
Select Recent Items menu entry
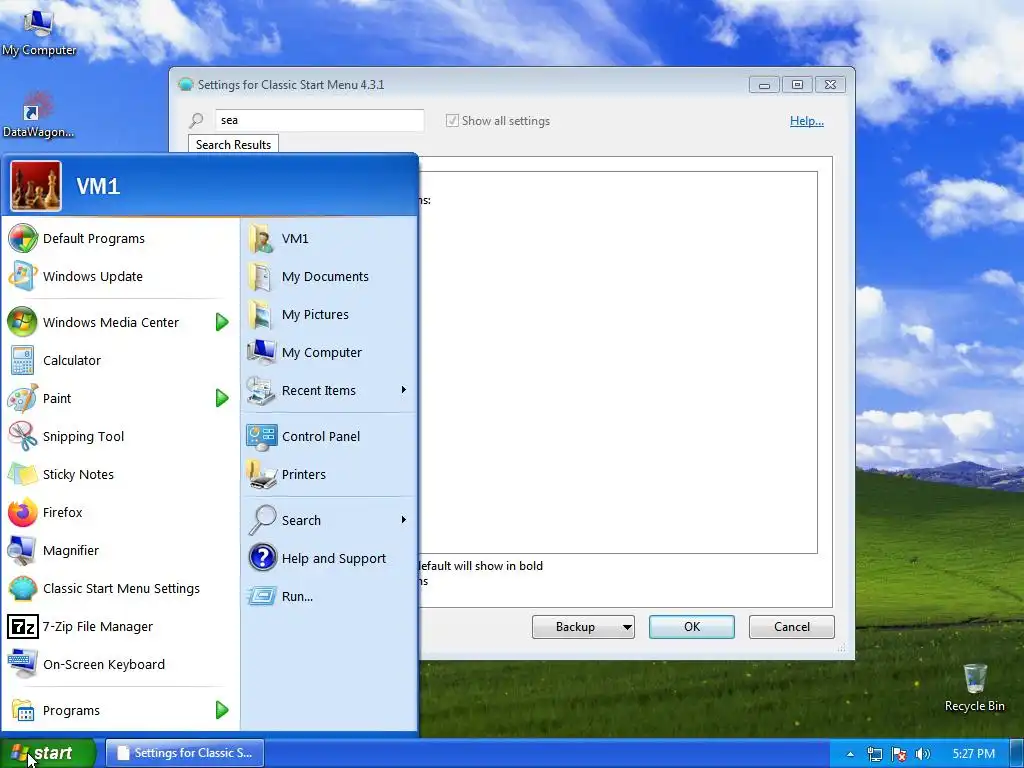(x=329, y=390)
